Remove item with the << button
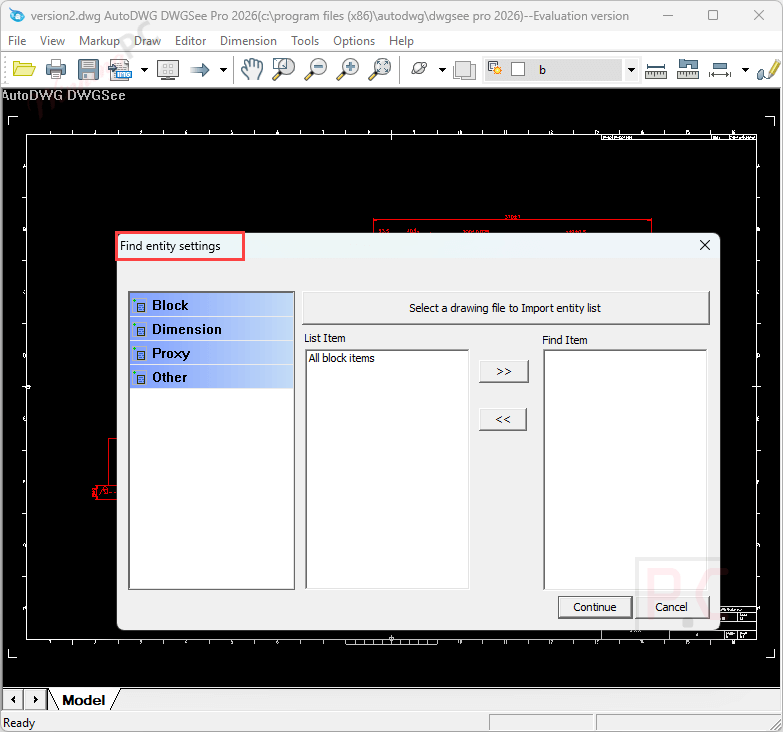The height and width of the screenshot is (732, 783). [x=503, y=419]
